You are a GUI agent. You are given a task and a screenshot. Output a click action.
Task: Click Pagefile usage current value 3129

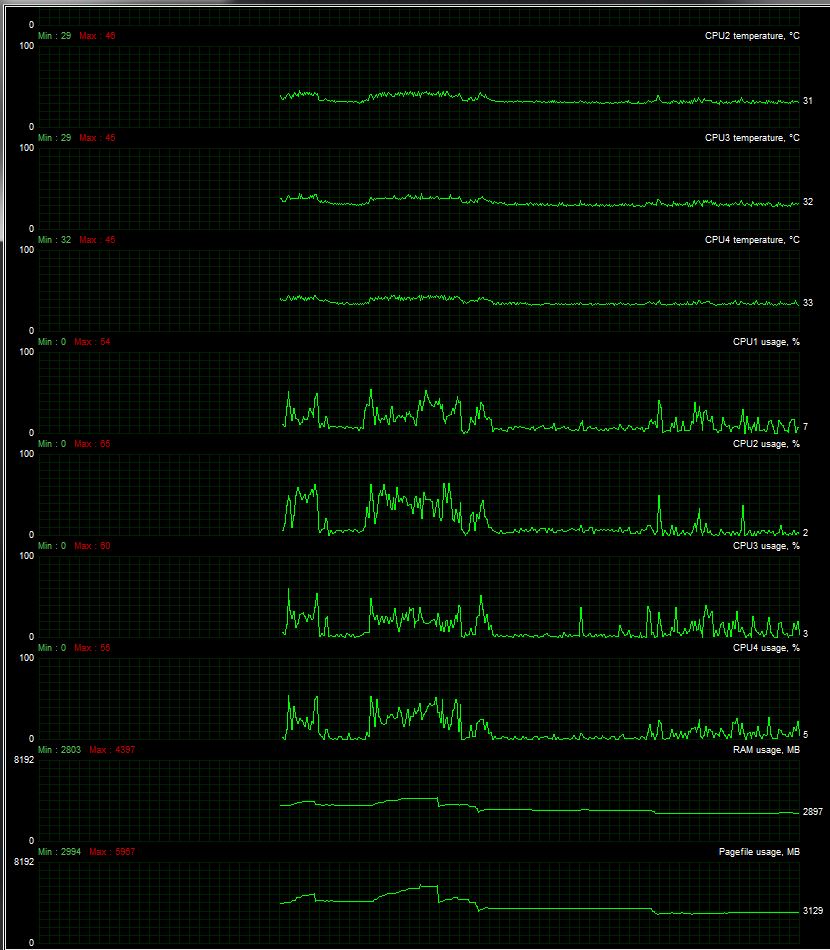click(x=812, y=911)
